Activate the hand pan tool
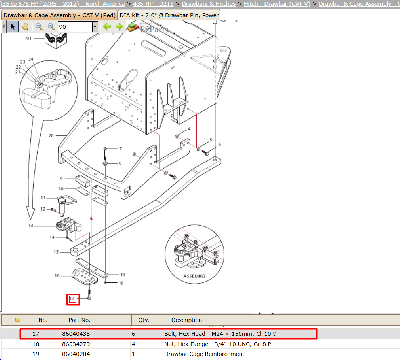400x360 pixels. tap(25, 27)
